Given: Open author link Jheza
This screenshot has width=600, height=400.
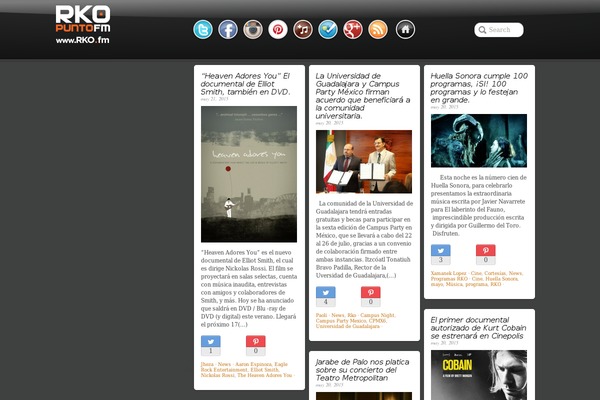Looking at the screenshot, I should 207,364.
